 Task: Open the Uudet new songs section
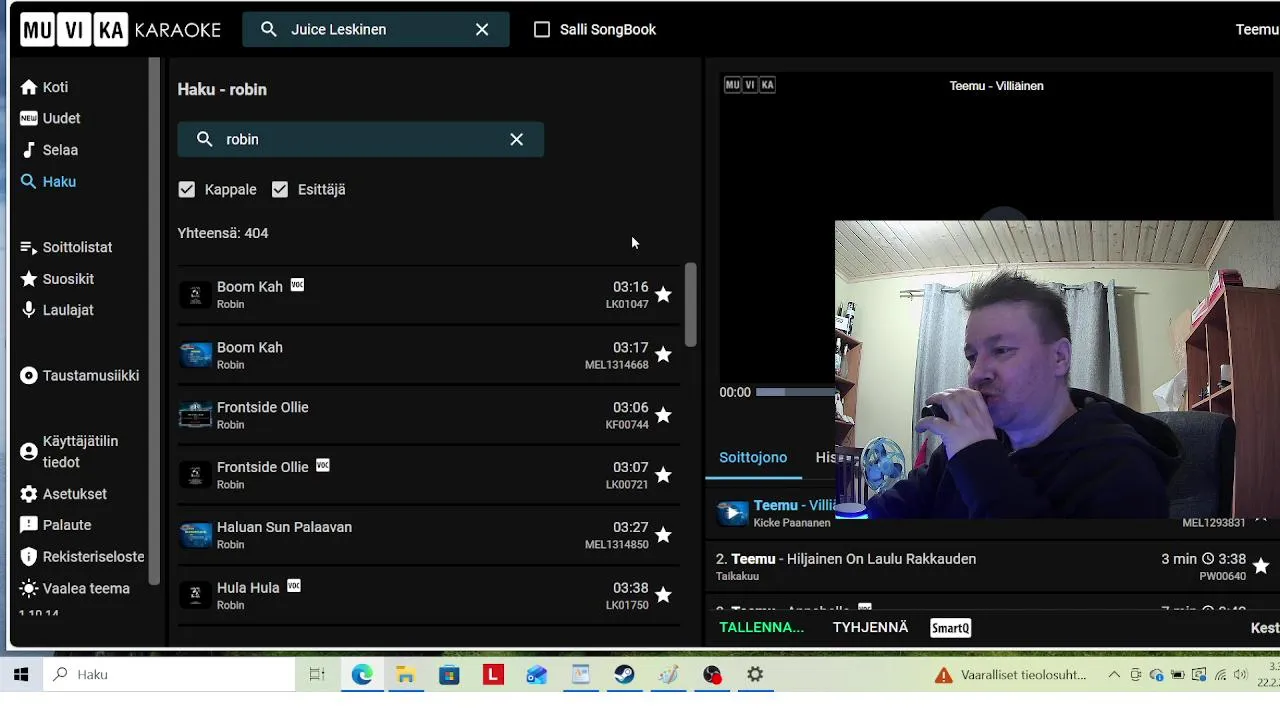click(50, 118)
